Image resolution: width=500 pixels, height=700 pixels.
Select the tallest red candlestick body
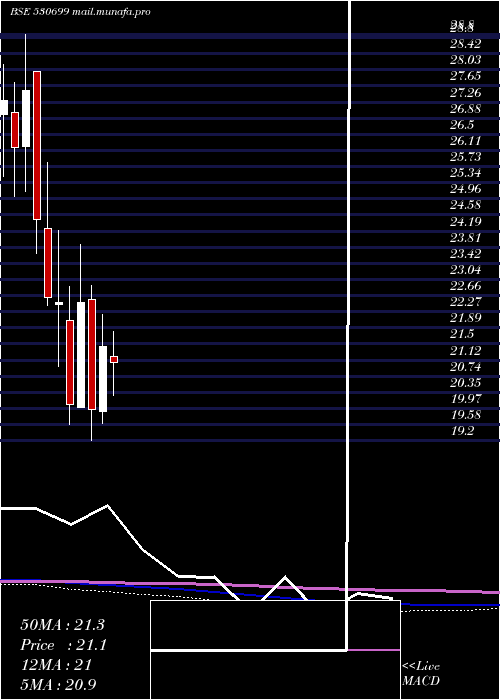[x=37, y=145]
